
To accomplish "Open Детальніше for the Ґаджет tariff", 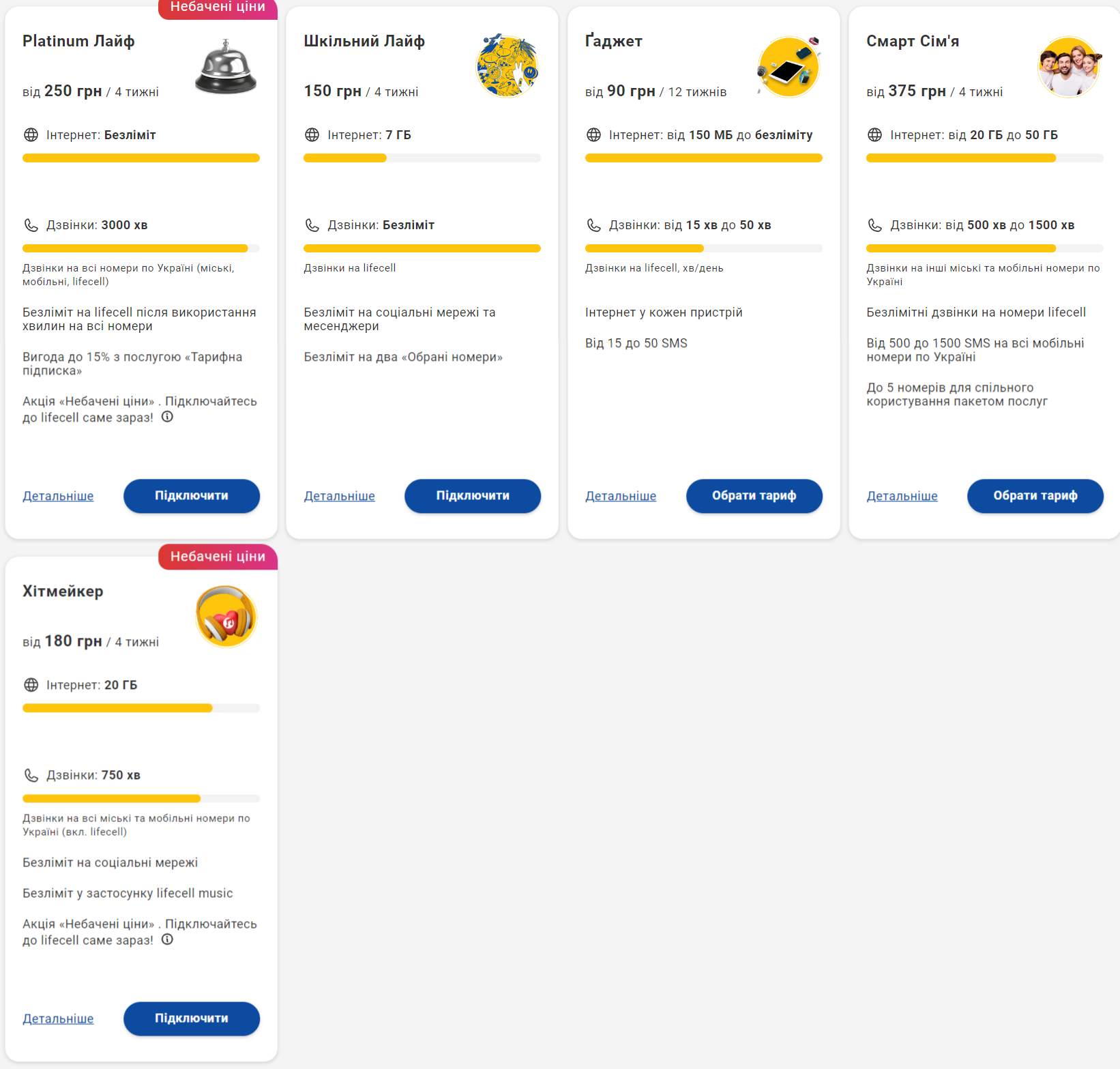I will (x=621, y=496).
